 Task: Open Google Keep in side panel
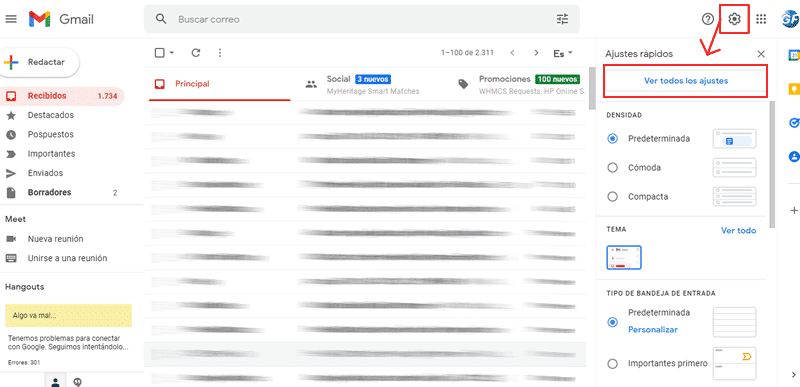pos(794,89)
